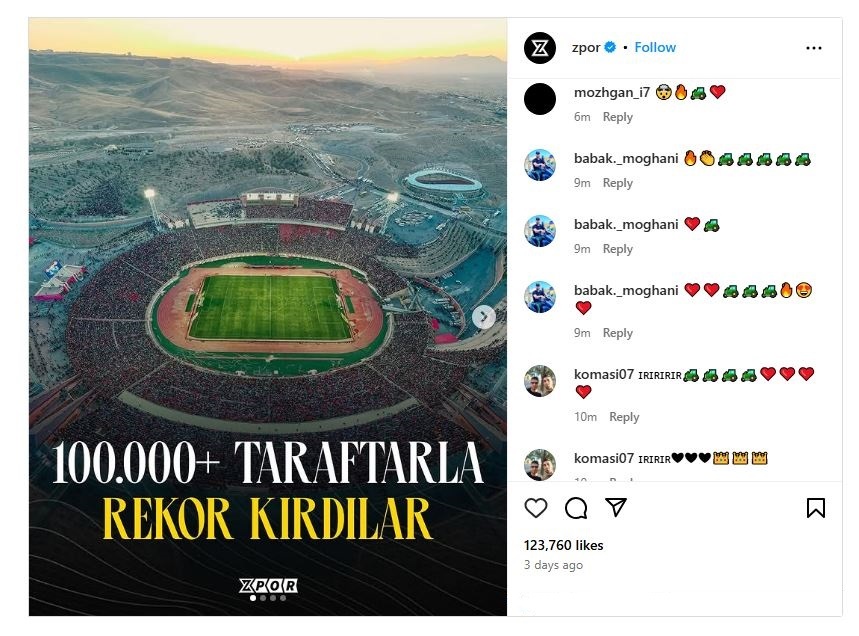This screenshot has height=636, width=859.
Task: Open the zpor profile avatar logo
Action: [540, 48]
